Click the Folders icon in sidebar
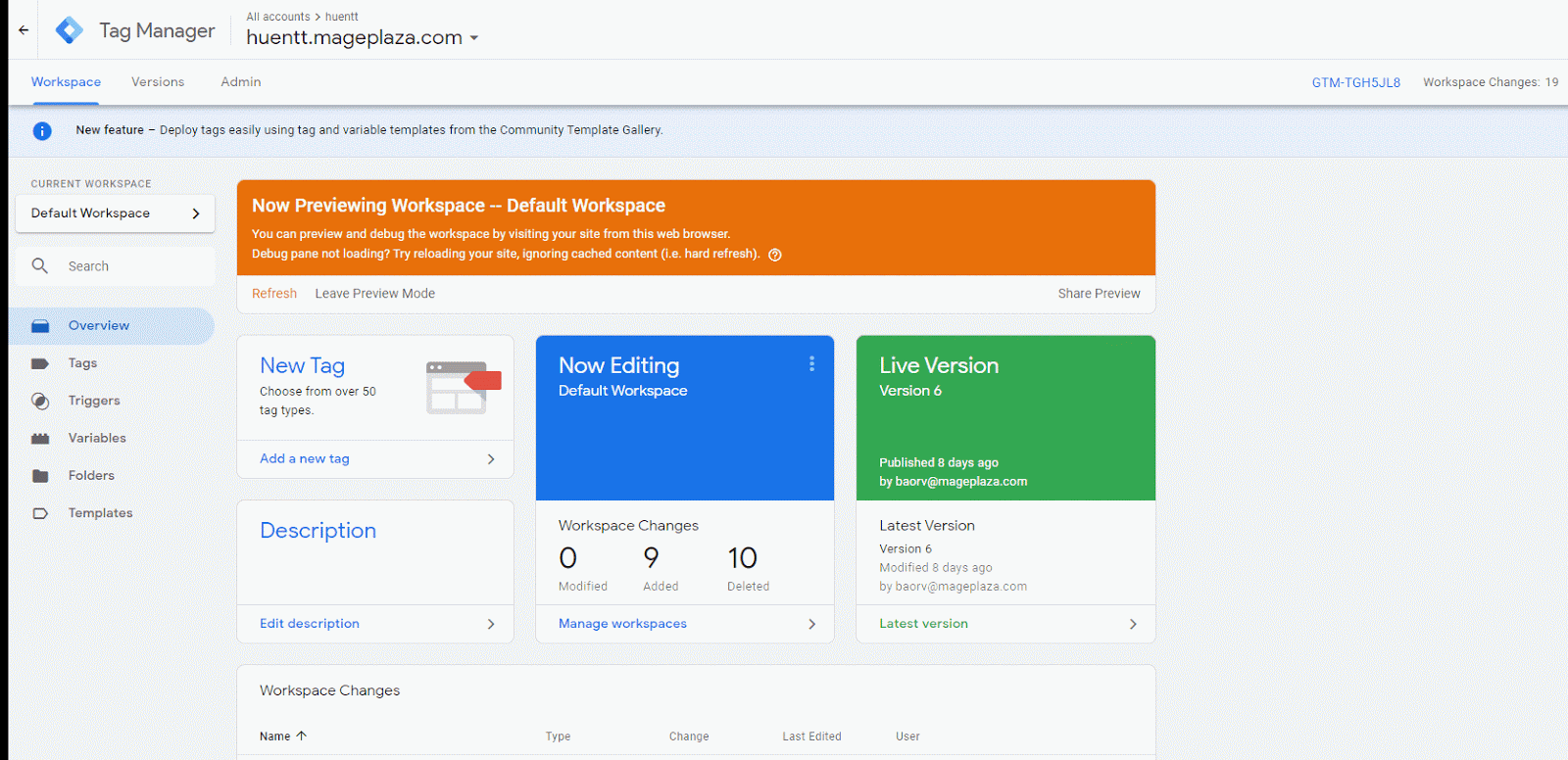The height and width of the screenshot is (760, 1568). [x=40, y=476]
